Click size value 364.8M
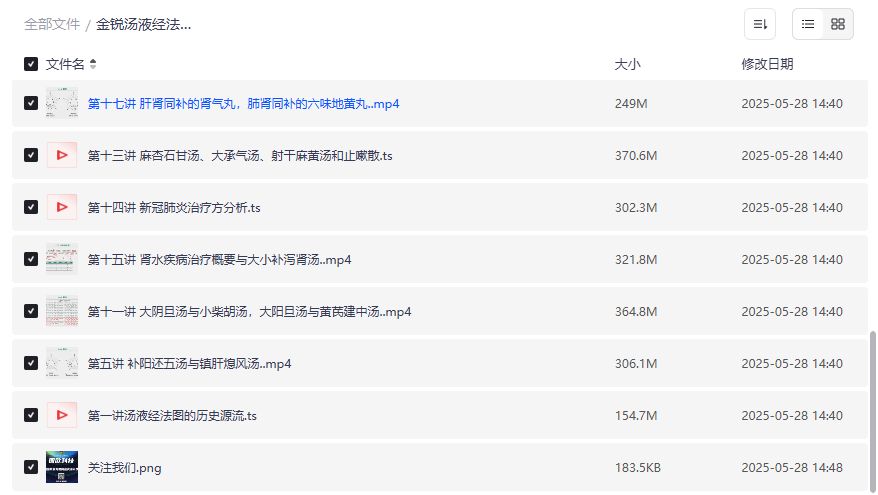This screenshot has height=495, width=878. [x=636, y=312]
